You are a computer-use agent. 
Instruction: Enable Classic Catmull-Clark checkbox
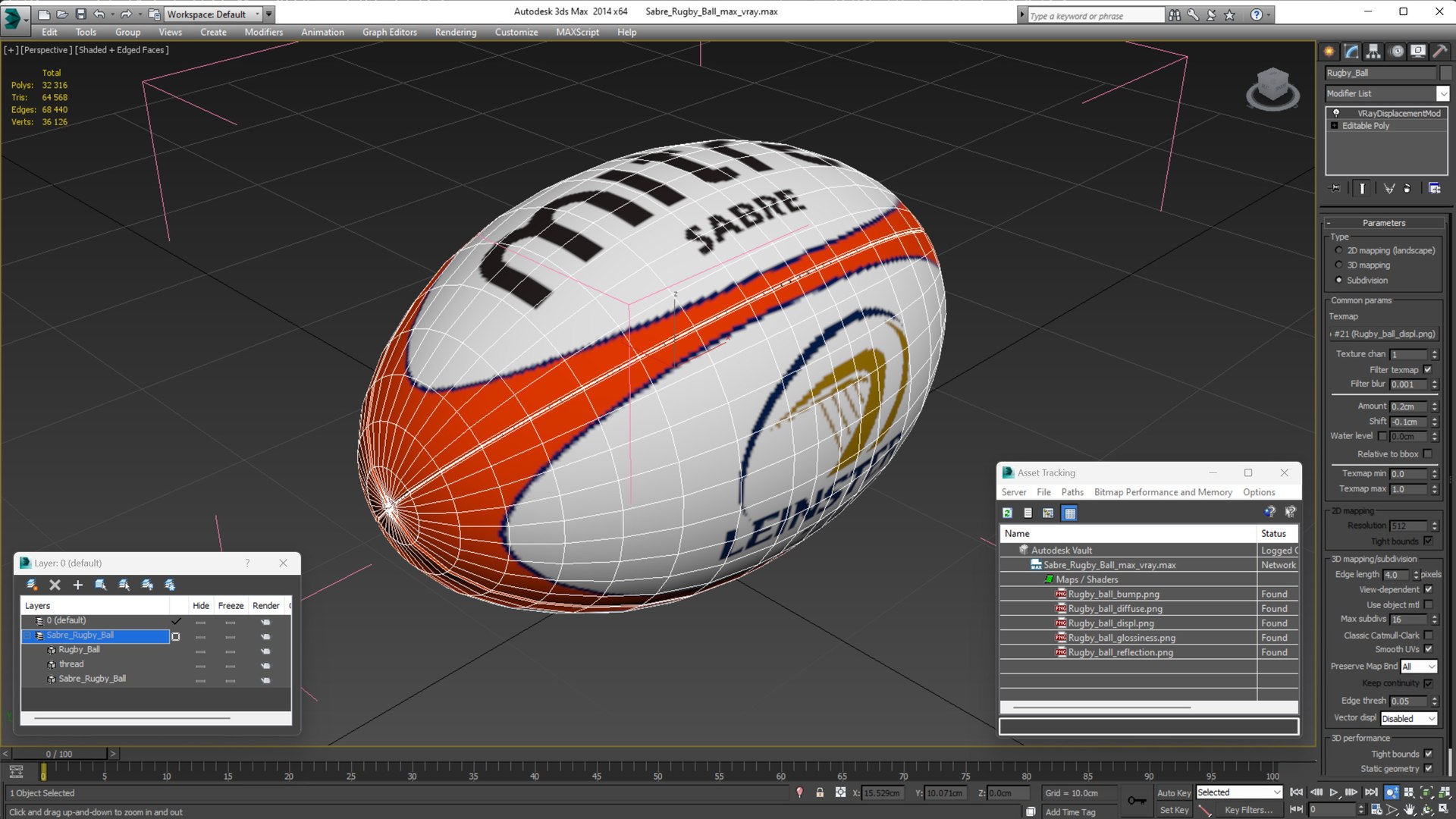1429,635
